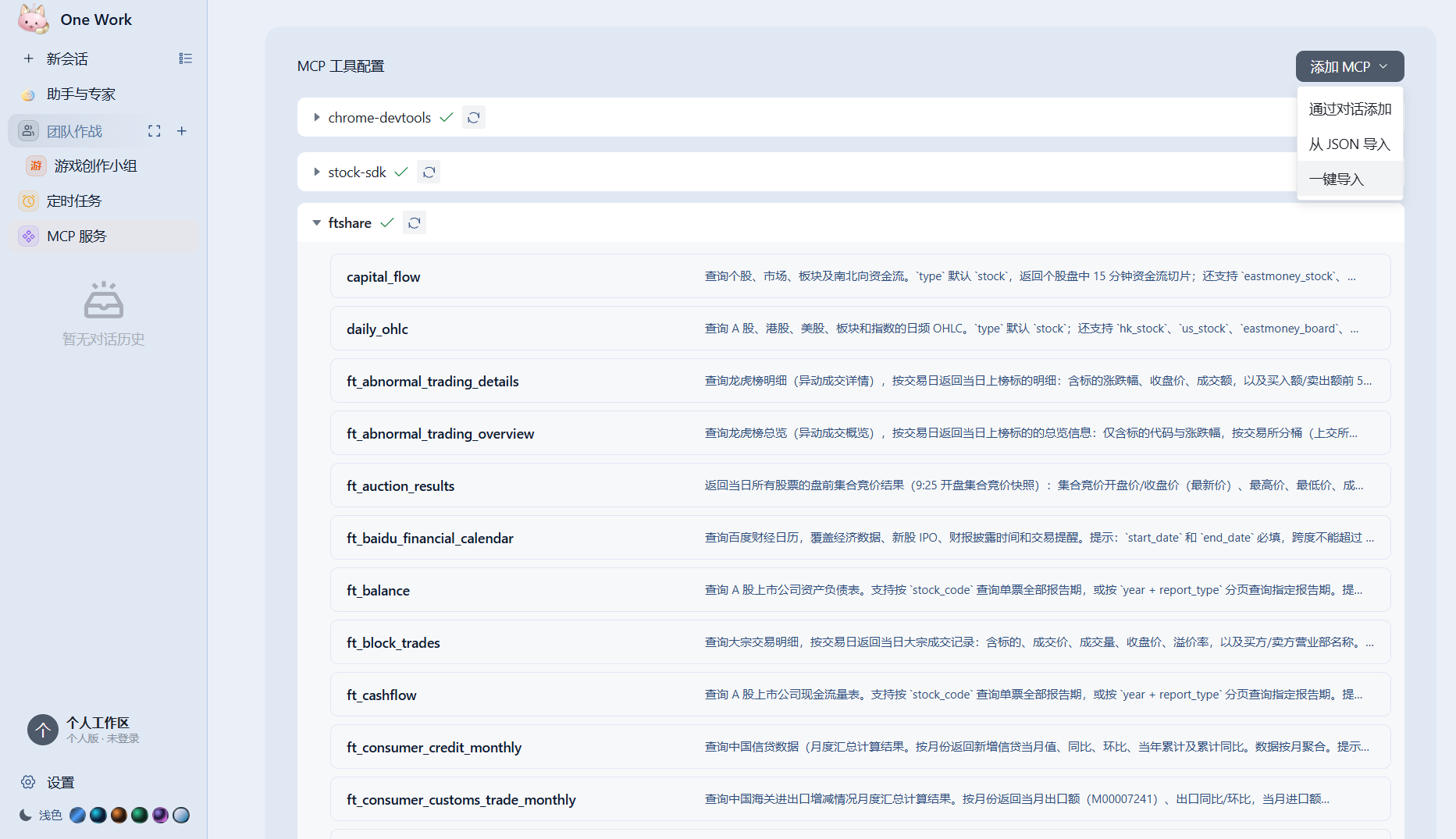Viewport: 1456px width, 839px height.
Task: Choose 通过对话添加 from the menu
Action: pos(1350,109)
